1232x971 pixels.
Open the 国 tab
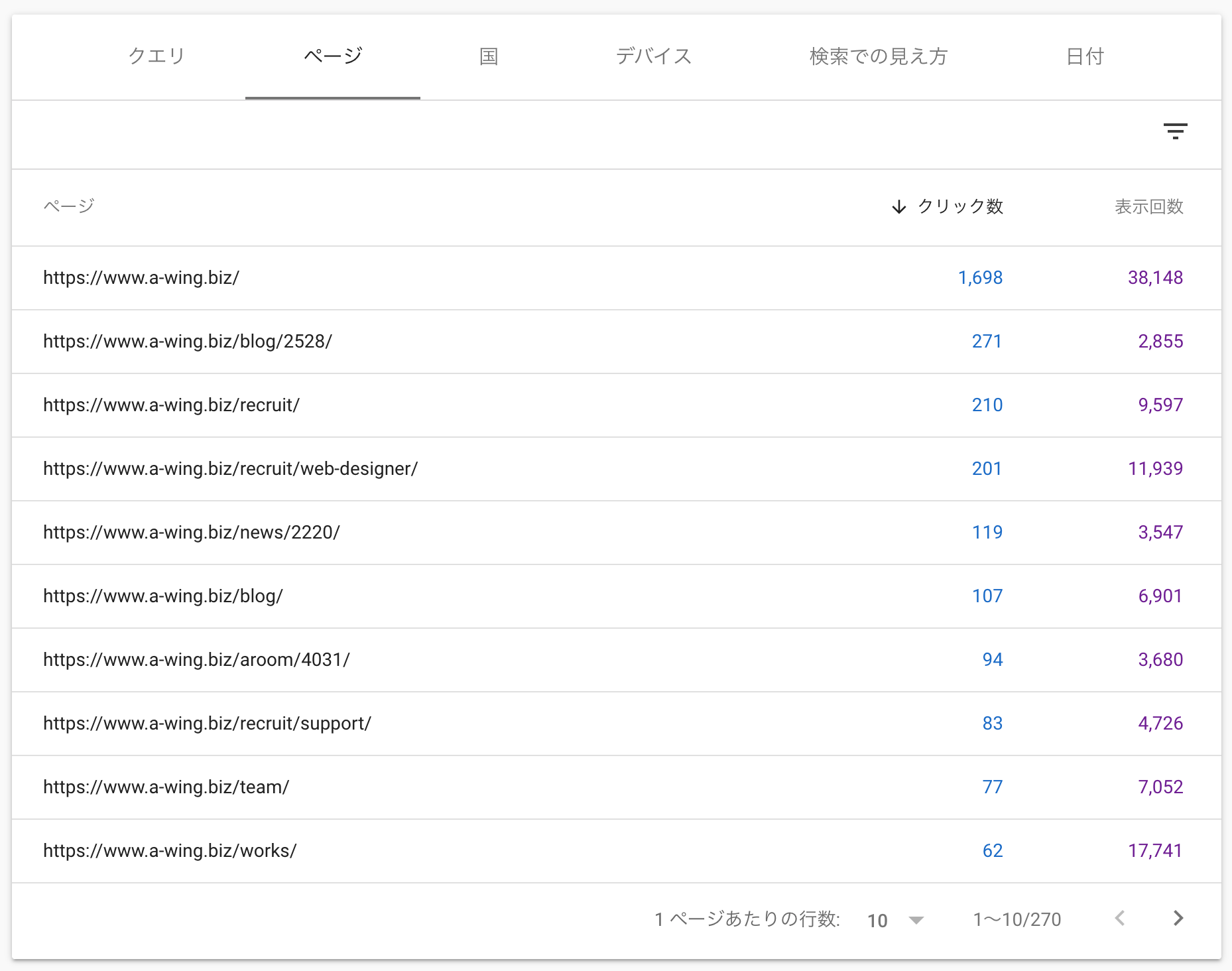(x=489, y=56)
